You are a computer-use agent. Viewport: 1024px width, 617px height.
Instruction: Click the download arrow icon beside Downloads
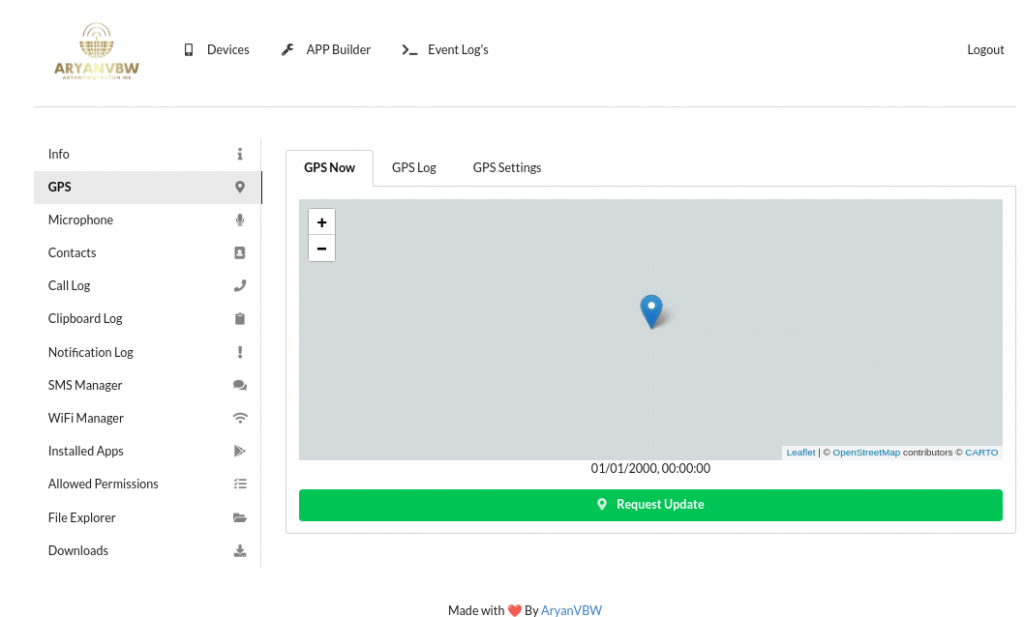coord(240,551)
